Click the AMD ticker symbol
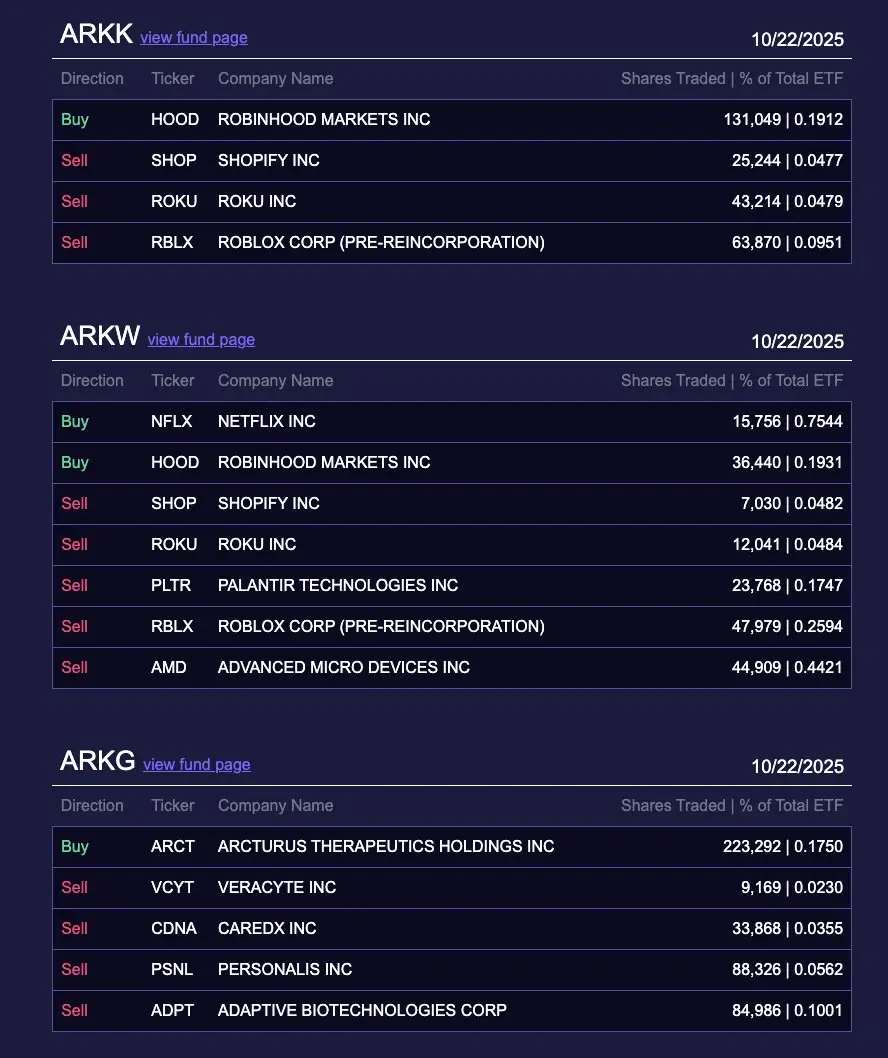888x1058 pixels. pyautogui.click(x=169, y=668)
